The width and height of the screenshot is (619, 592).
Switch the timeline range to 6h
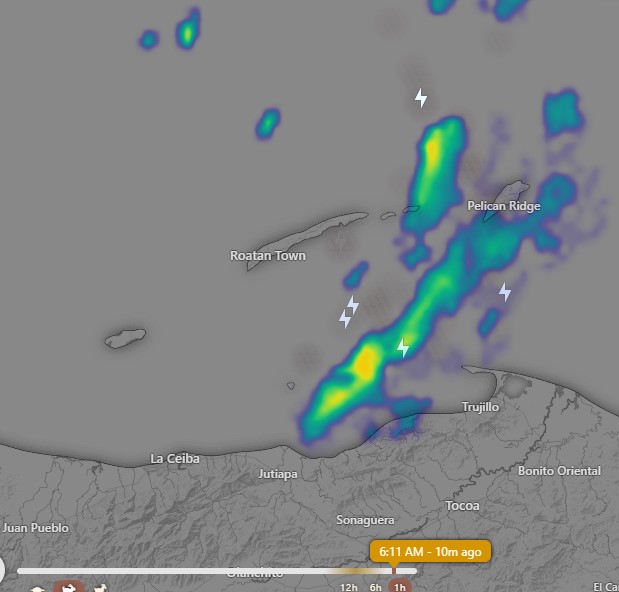coord(375,587)
